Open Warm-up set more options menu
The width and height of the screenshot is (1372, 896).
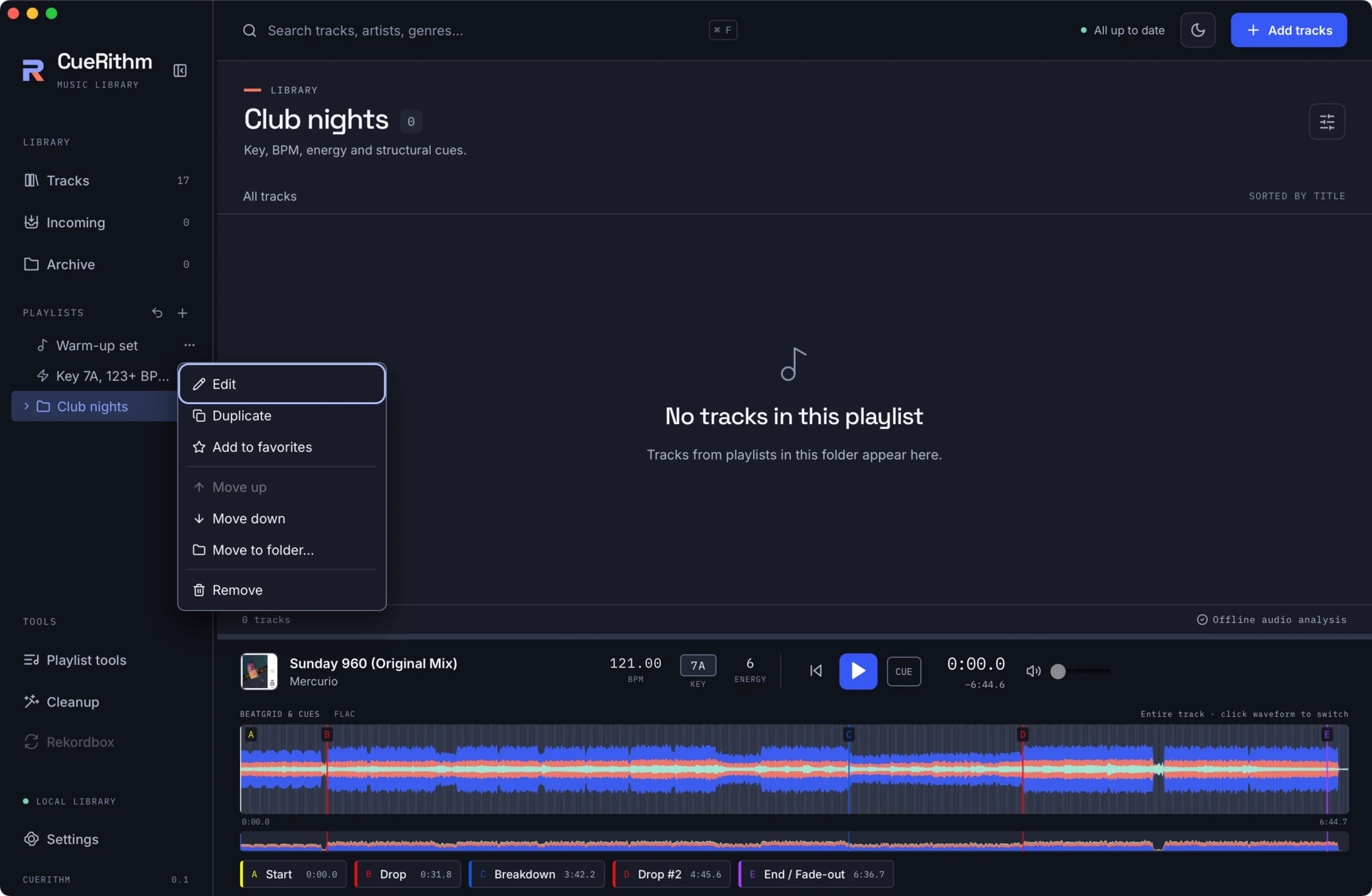coord(189,345)
